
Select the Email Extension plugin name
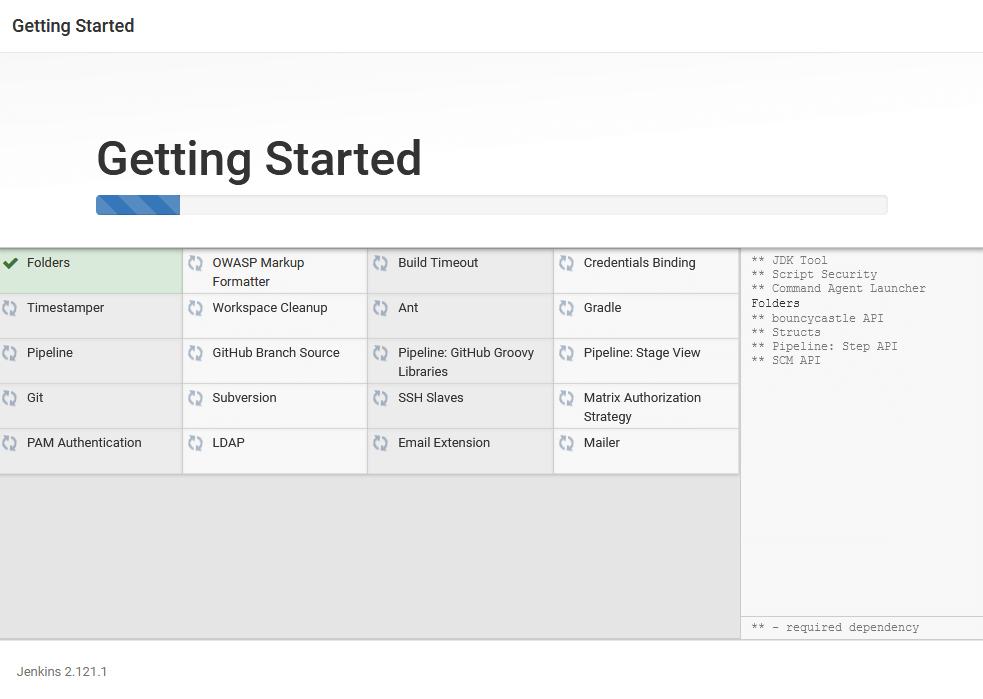point(444,443)
